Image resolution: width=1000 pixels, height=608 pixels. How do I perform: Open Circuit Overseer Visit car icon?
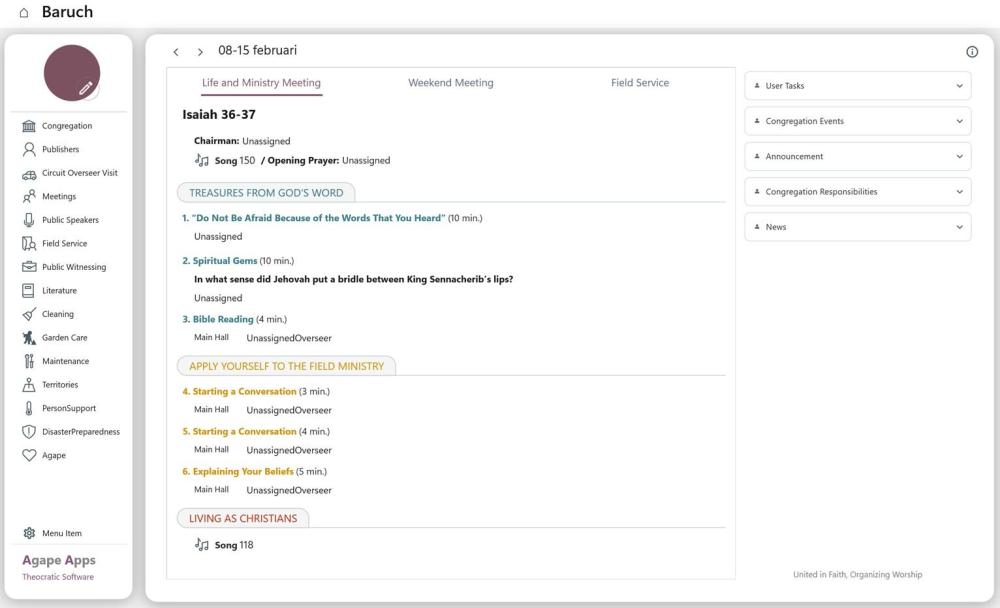pos(28,173)
